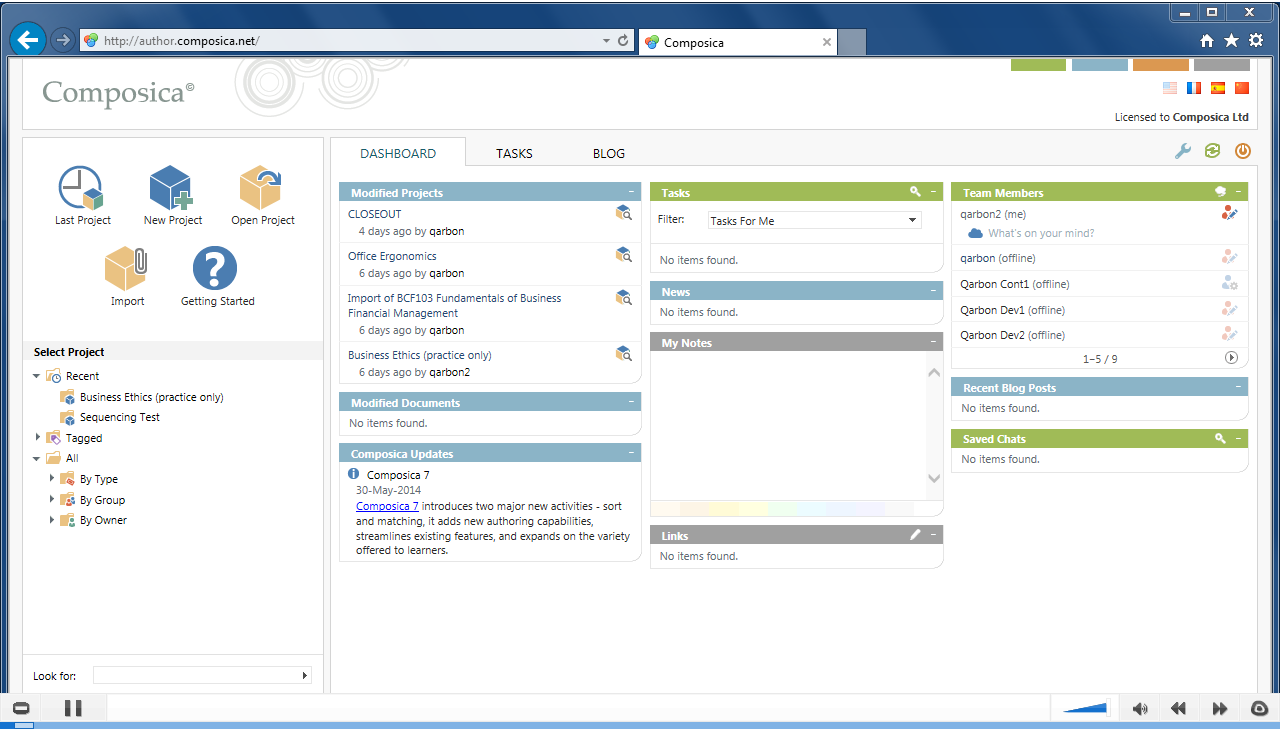Viewport: 1280px width, 730px height.
Task: Select the US English flag
Action: coord(1170,88)
